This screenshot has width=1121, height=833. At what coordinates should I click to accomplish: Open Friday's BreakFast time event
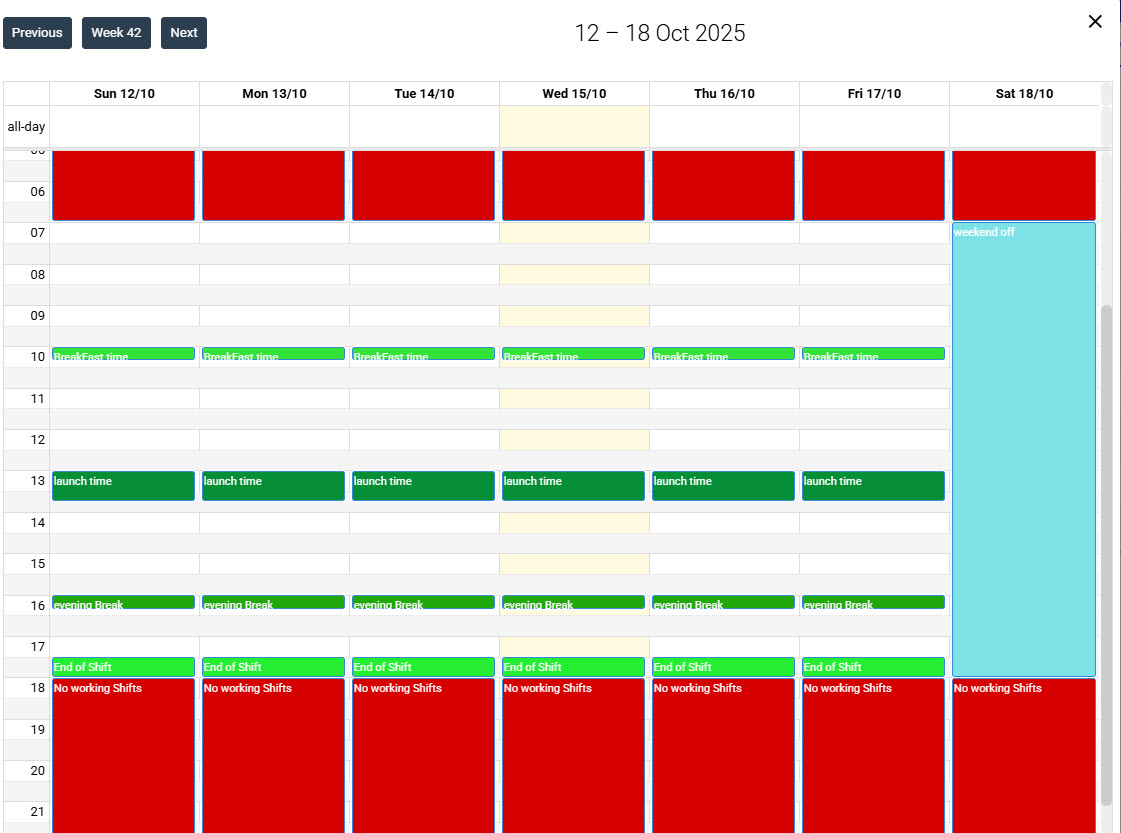tap(873, 354)
